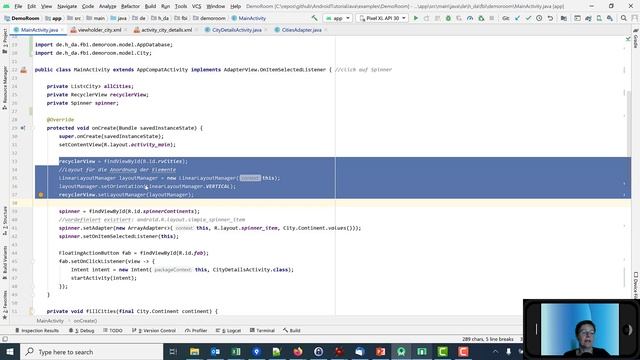
Task: Click the DemoRoom breadcrumb in navigation bar
Action: 21,18
